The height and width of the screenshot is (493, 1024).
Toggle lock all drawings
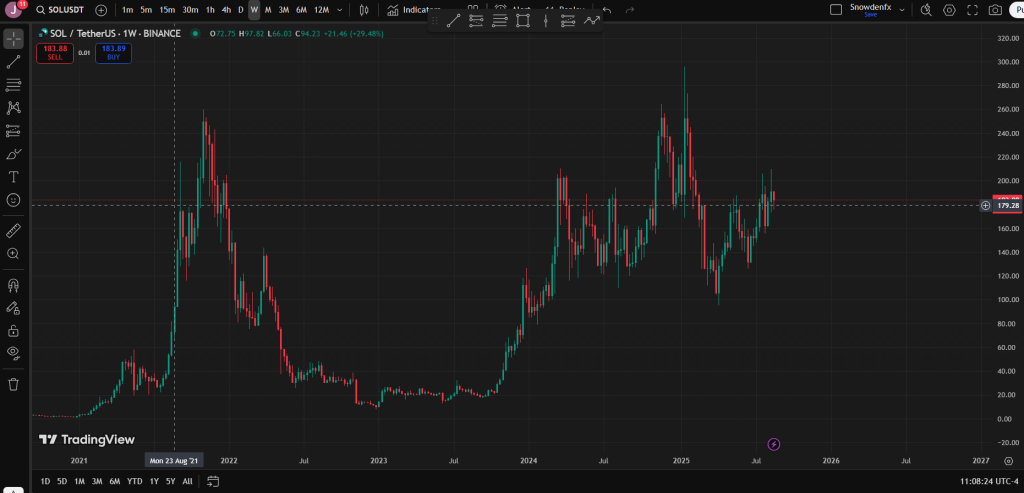point(14,330)
